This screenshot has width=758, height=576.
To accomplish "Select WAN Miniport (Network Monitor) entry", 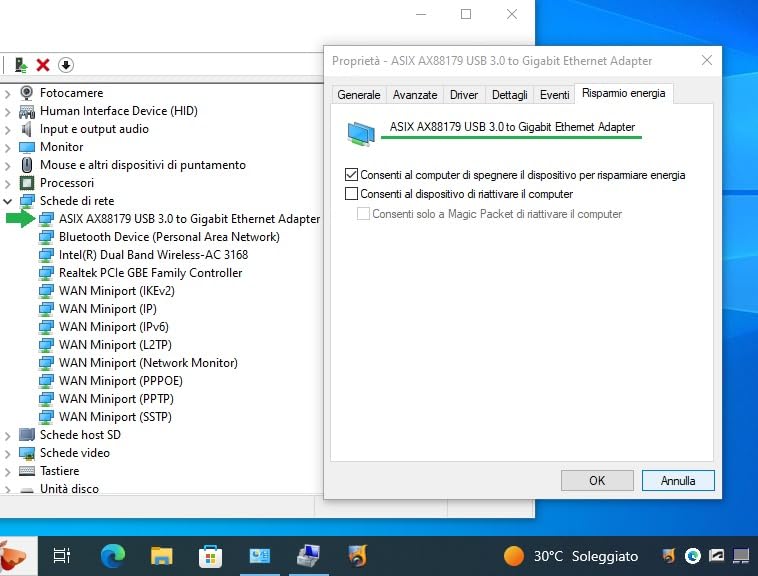I will pyautogui.click(x=148, y=363).
